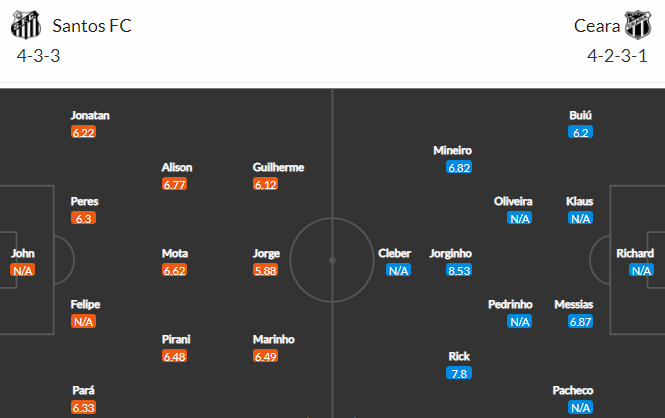Open the Ceara team name
665x418 pixels.
coord(597,26)
